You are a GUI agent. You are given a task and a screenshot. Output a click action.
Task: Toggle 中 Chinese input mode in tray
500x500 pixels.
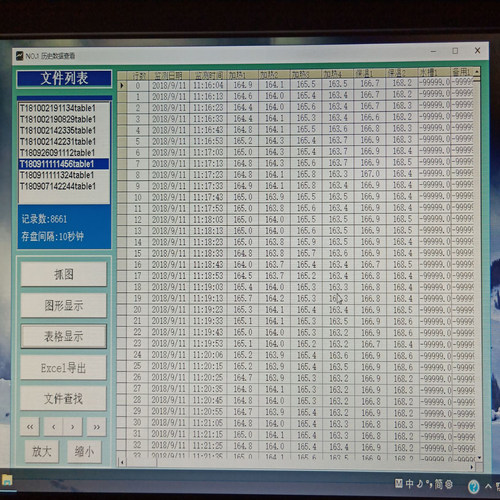click(x=410, y=483)
